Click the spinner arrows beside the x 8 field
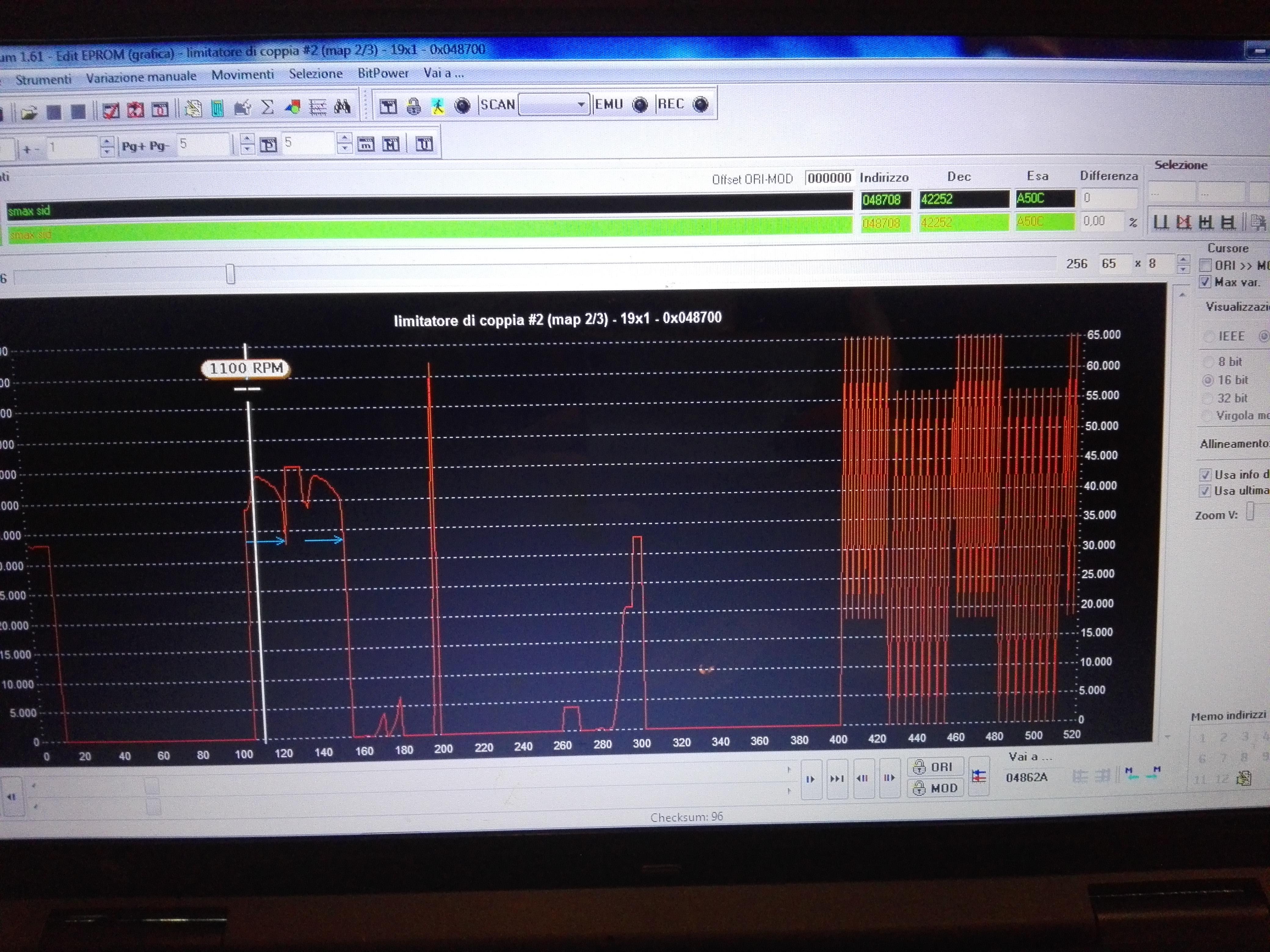 click(1183, 264)
